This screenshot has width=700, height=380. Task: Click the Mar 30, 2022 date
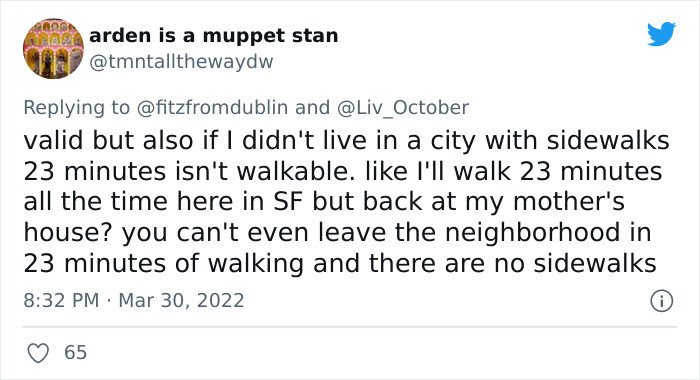point(181,300)
